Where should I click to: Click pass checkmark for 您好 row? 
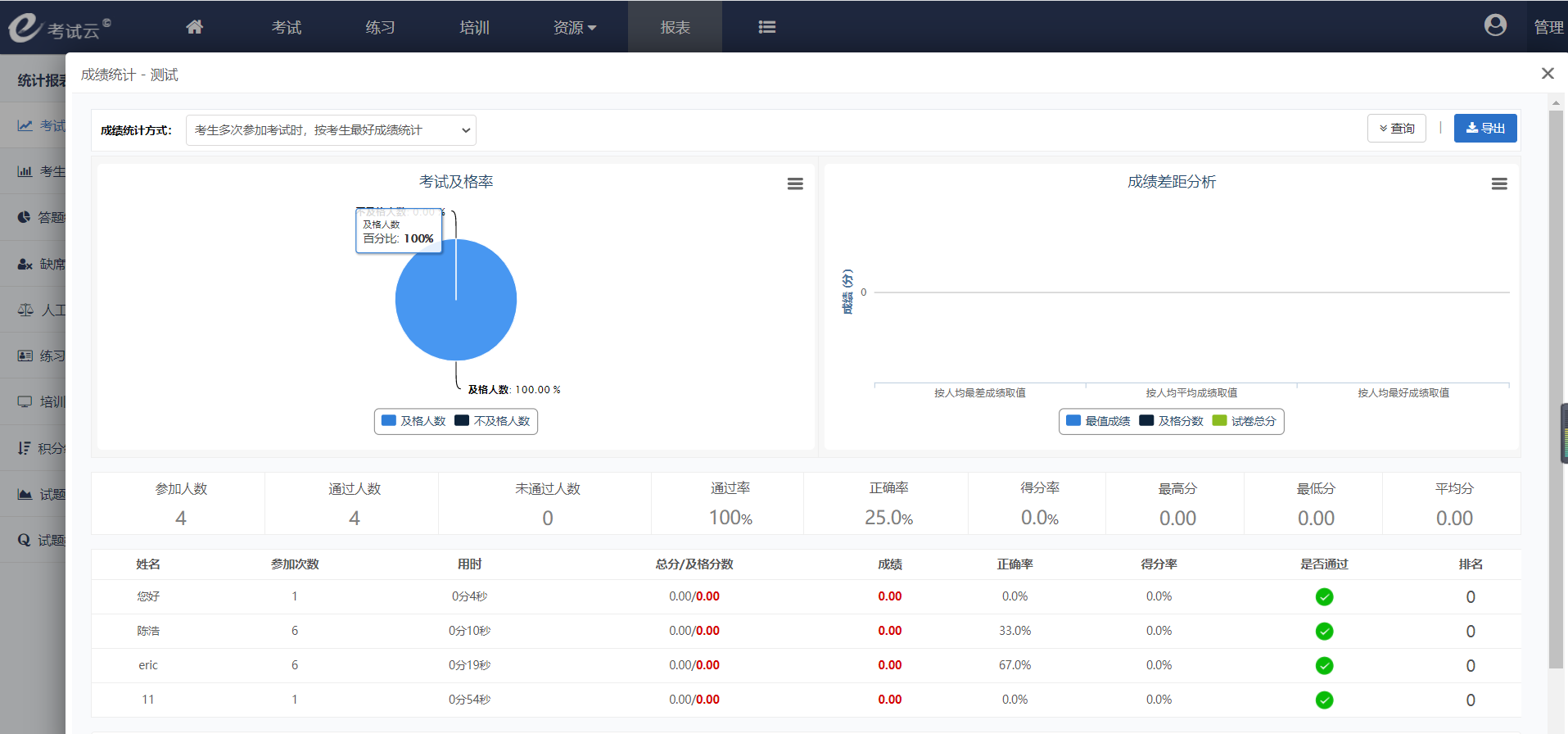click(x=1324, y=597)
